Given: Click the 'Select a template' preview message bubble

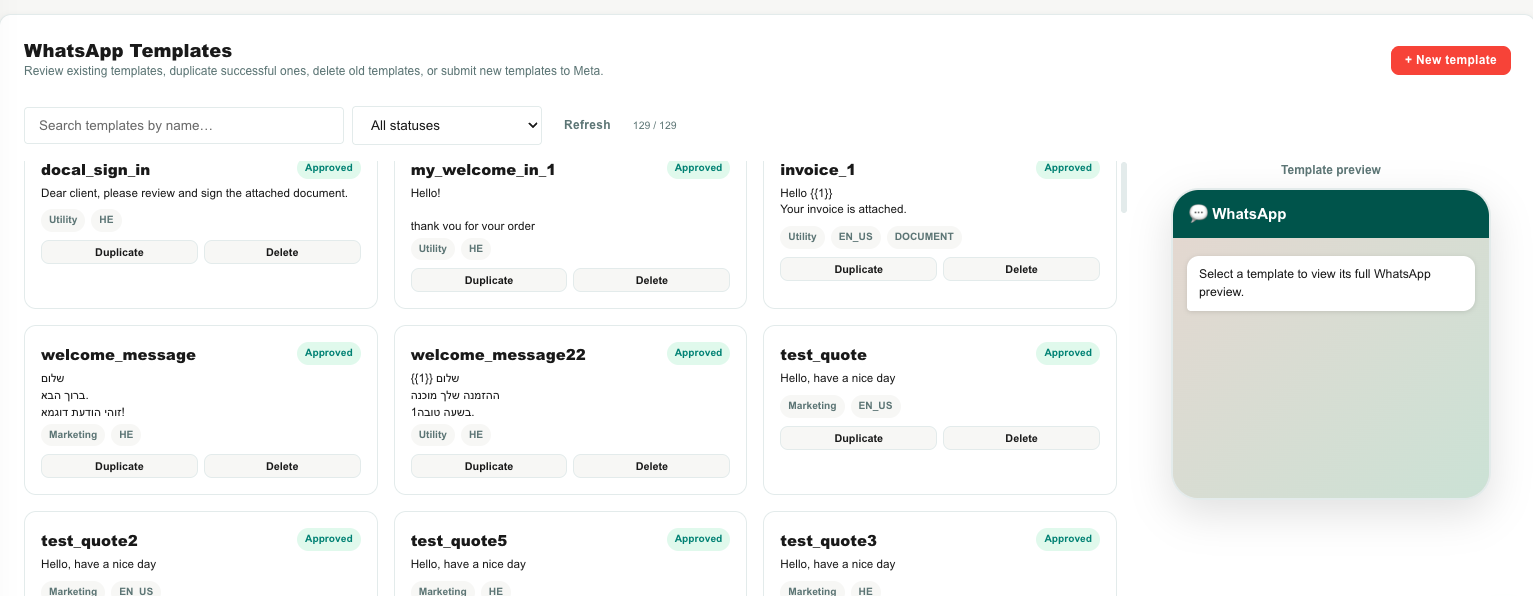Looking at the screenshot, I should click(1331, 283).
